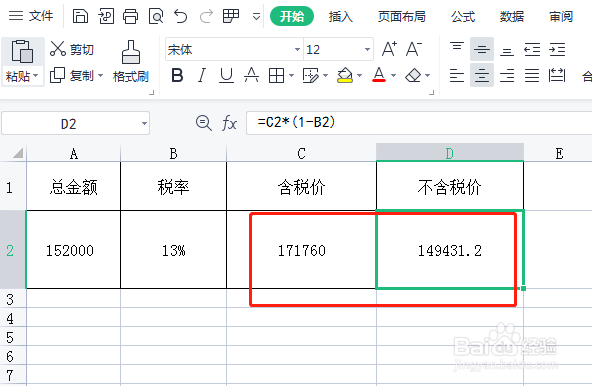
Task: Click the draw border style icon
Action: click(x=311, y=76)
